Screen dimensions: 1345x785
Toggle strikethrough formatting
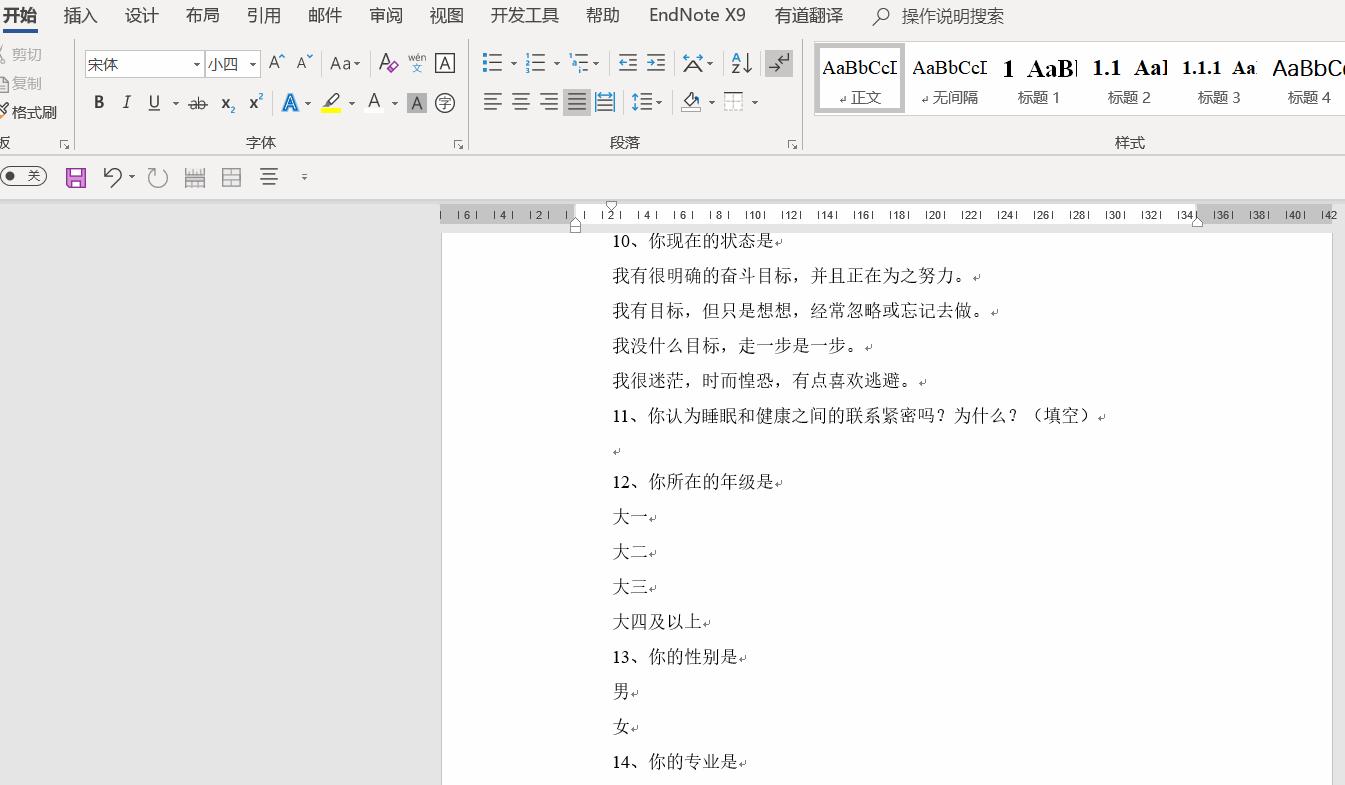pyautogui.click(x=198, y=101)
